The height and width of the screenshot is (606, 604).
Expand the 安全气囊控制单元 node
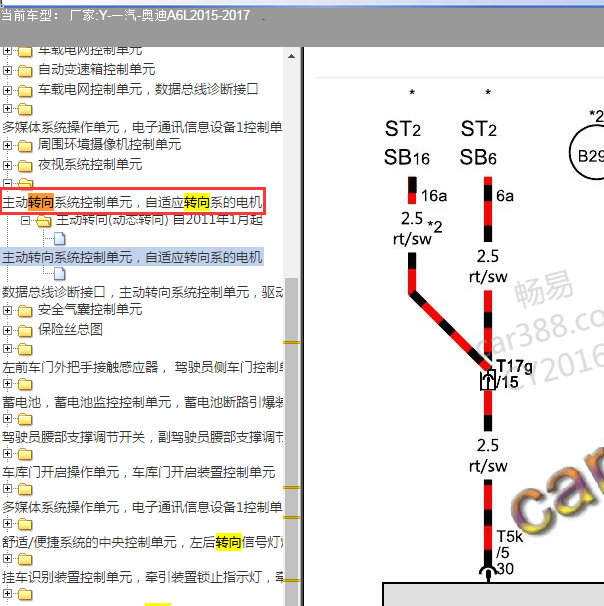7,310
